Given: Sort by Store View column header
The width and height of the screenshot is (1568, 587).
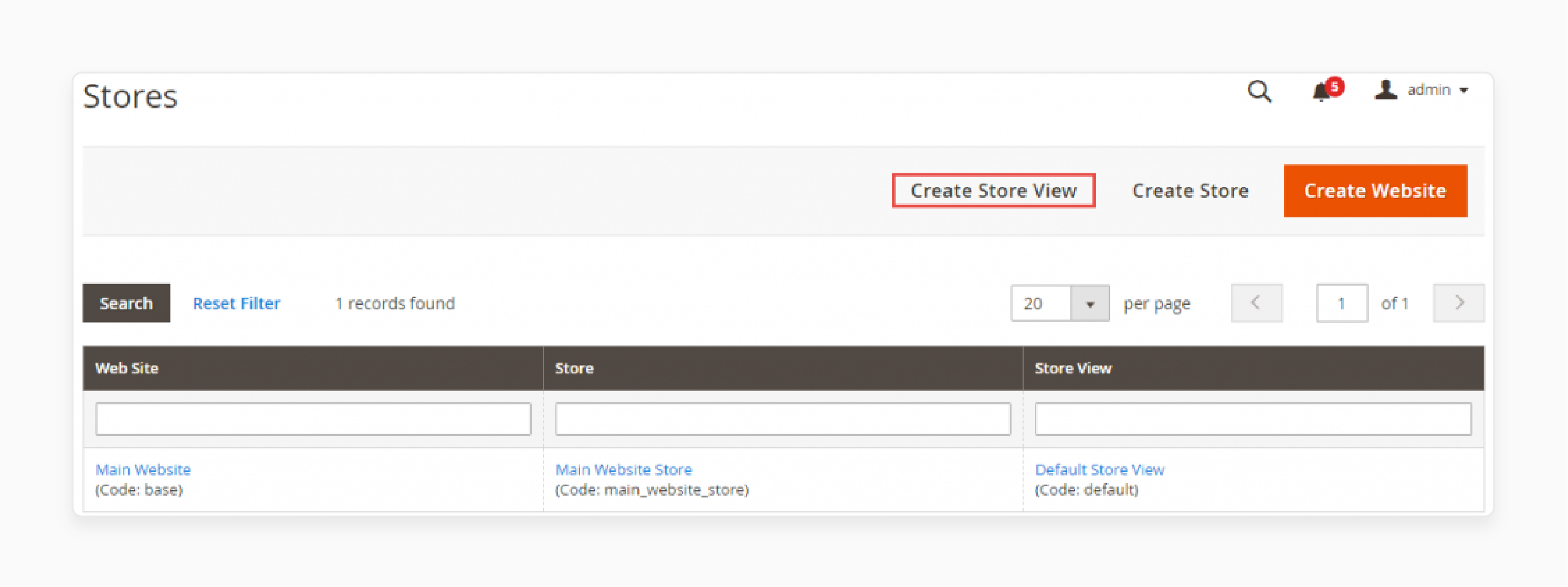Looking at the screenshot, I should click(1254, 369).
